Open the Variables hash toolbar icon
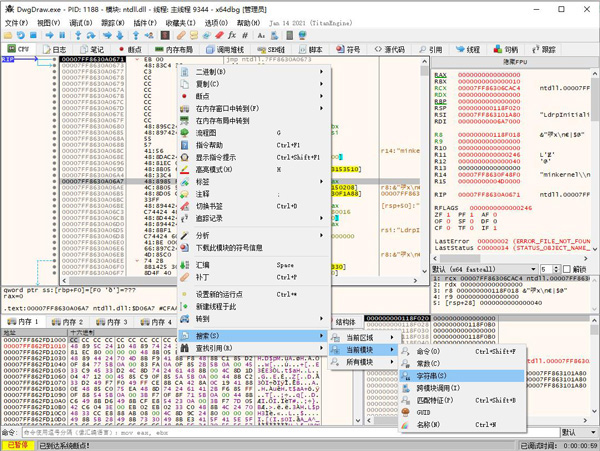Screen dimensions: 600x451 [245, 36]
